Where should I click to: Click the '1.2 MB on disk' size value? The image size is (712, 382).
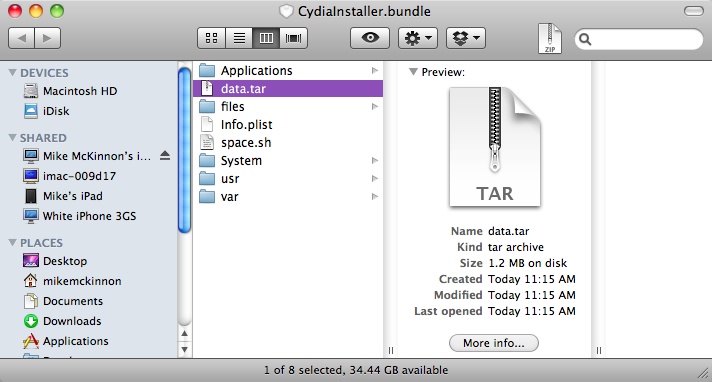click(x=528, y=263)
